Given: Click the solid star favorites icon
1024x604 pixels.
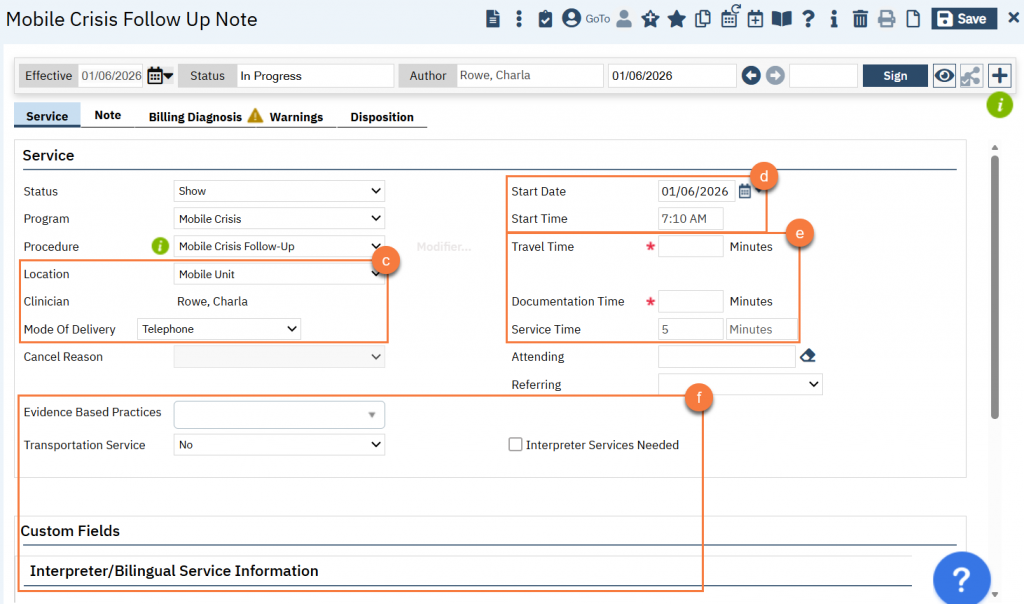Looking at the screenshot, I should pos(676,19).
